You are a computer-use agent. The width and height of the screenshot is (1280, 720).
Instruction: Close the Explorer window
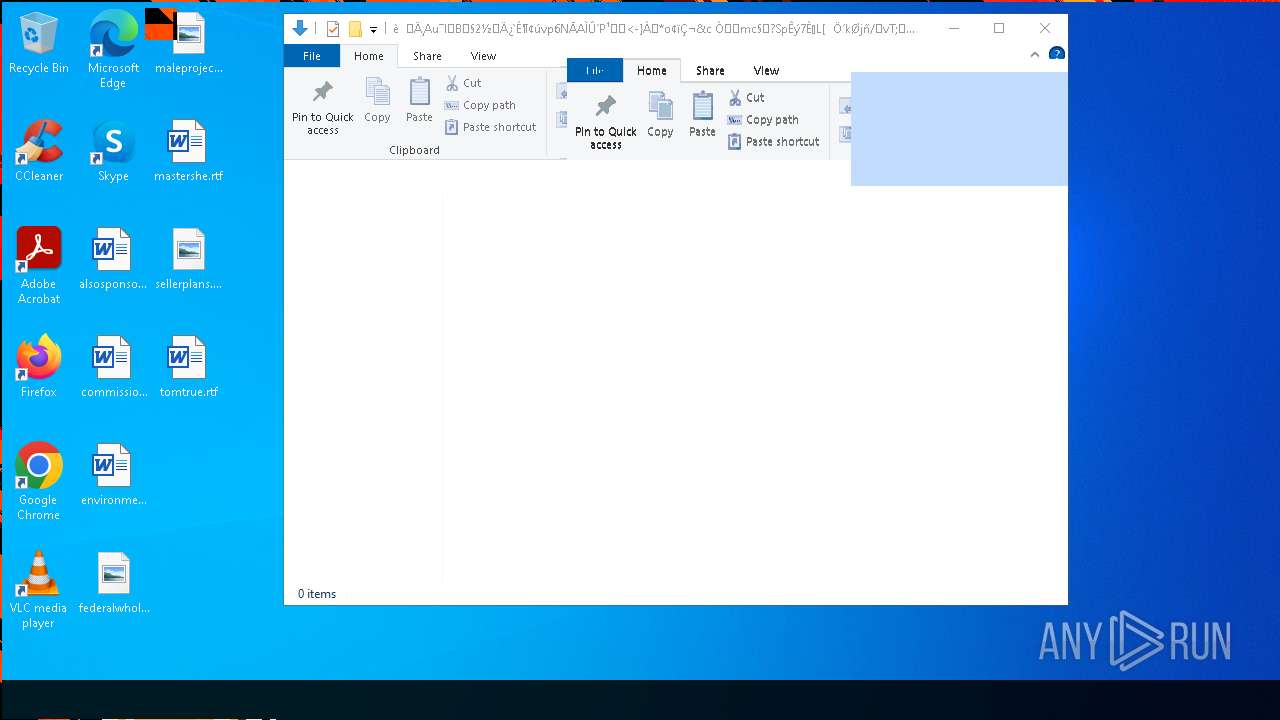1045,28
